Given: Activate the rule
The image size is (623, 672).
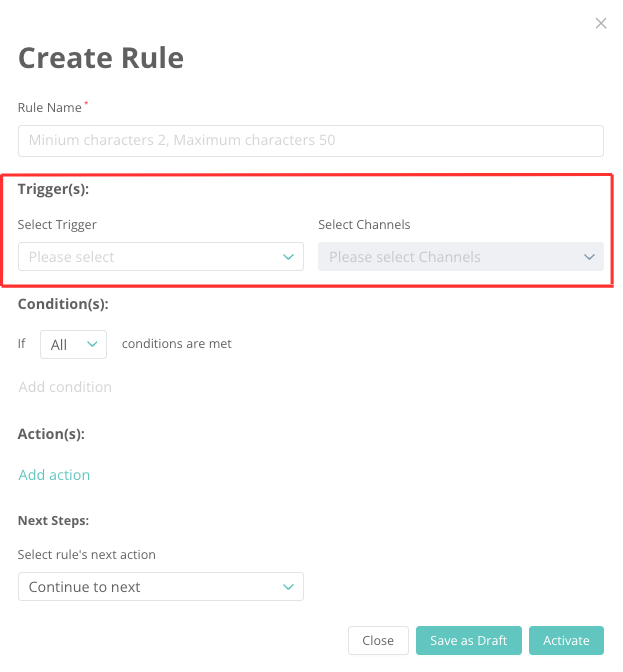Looking at the screenshot, I should coord(566,641).
